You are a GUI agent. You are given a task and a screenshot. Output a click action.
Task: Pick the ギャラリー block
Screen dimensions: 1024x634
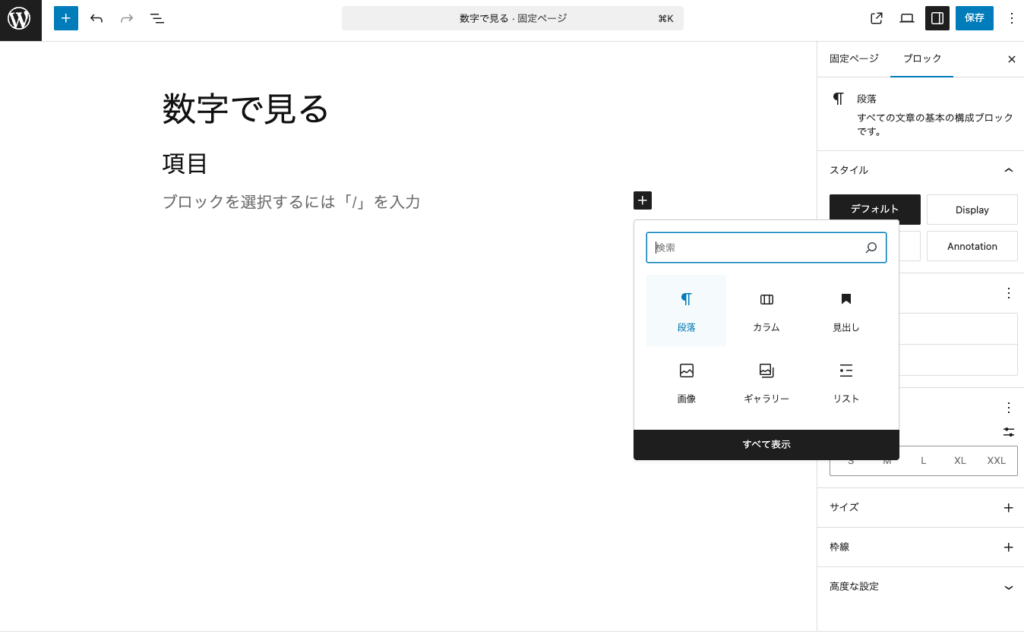click(x=765, y=382)
